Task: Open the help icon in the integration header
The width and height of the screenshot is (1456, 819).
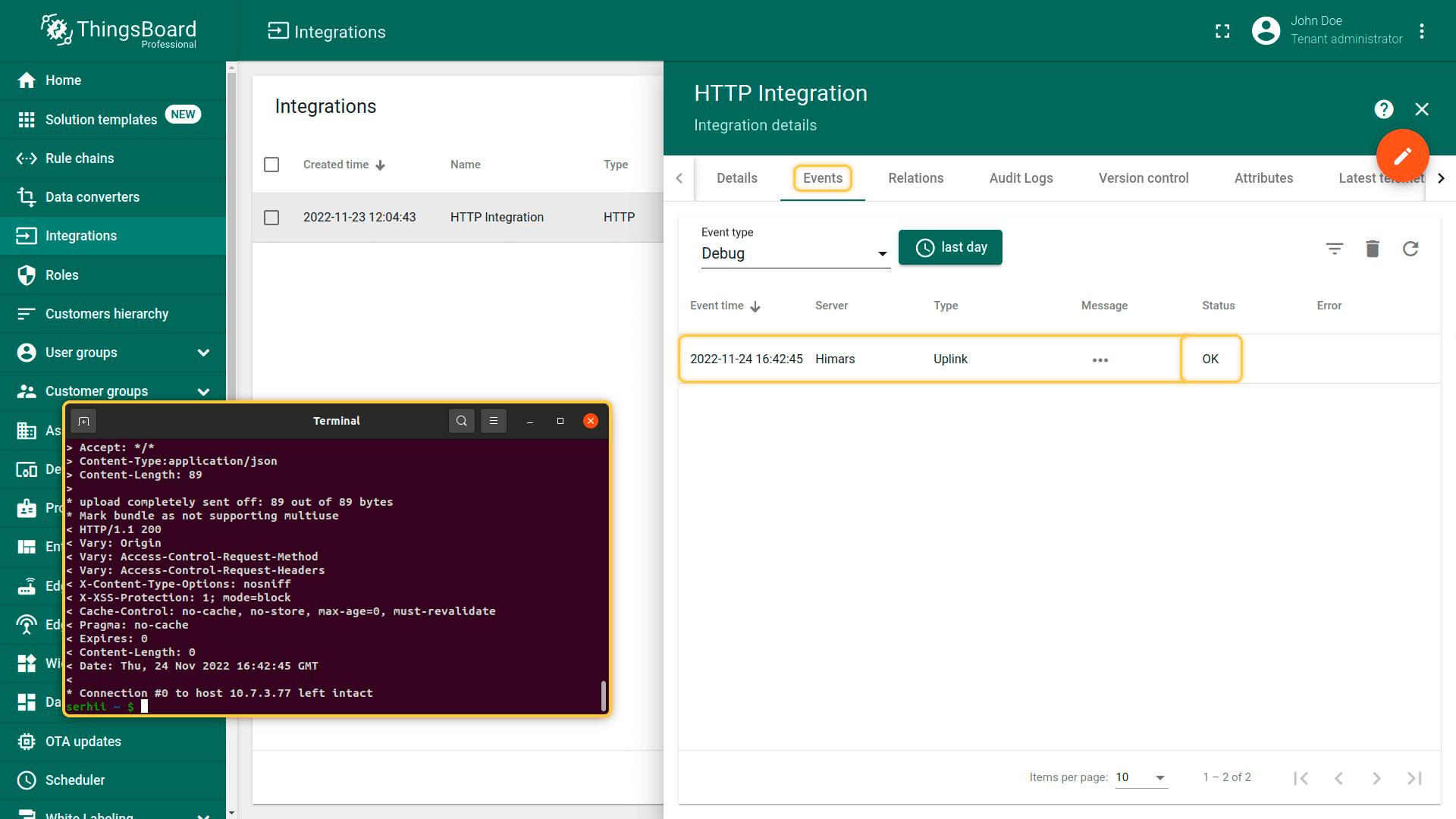Action: (x=1383, y=109)
